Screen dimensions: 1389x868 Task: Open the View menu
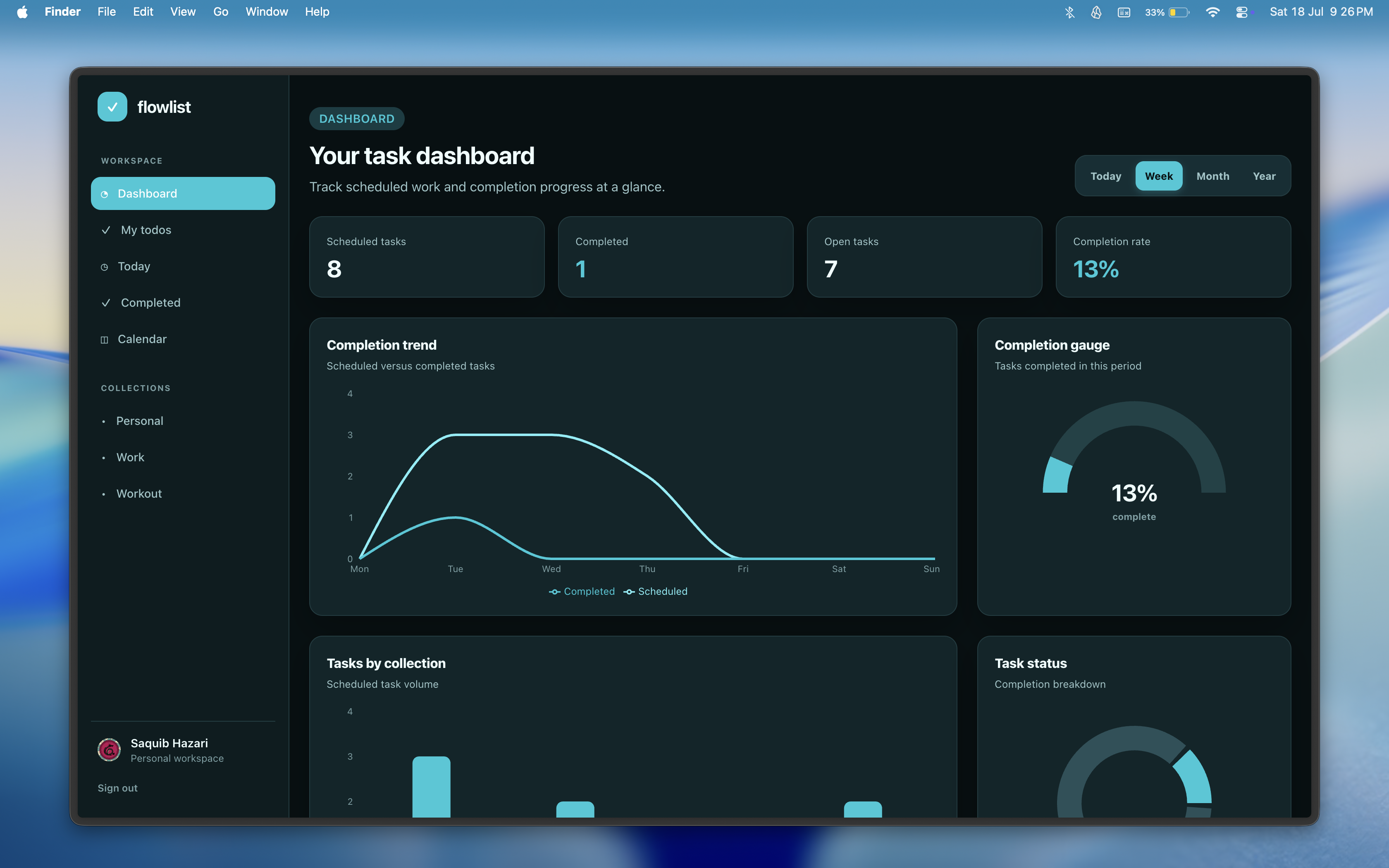coord(183,12)
